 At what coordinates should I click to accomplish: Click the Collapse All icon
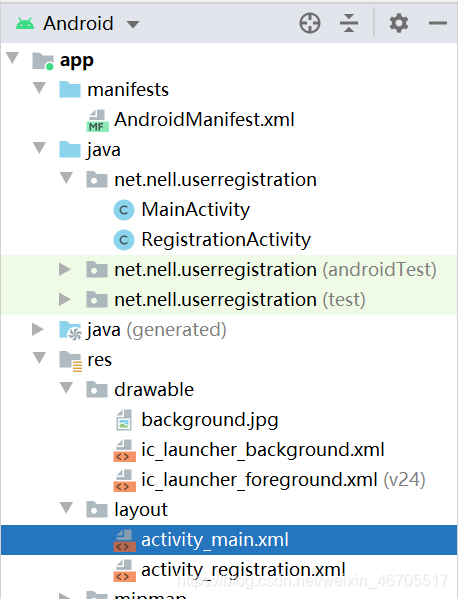(x=349, y=23)
